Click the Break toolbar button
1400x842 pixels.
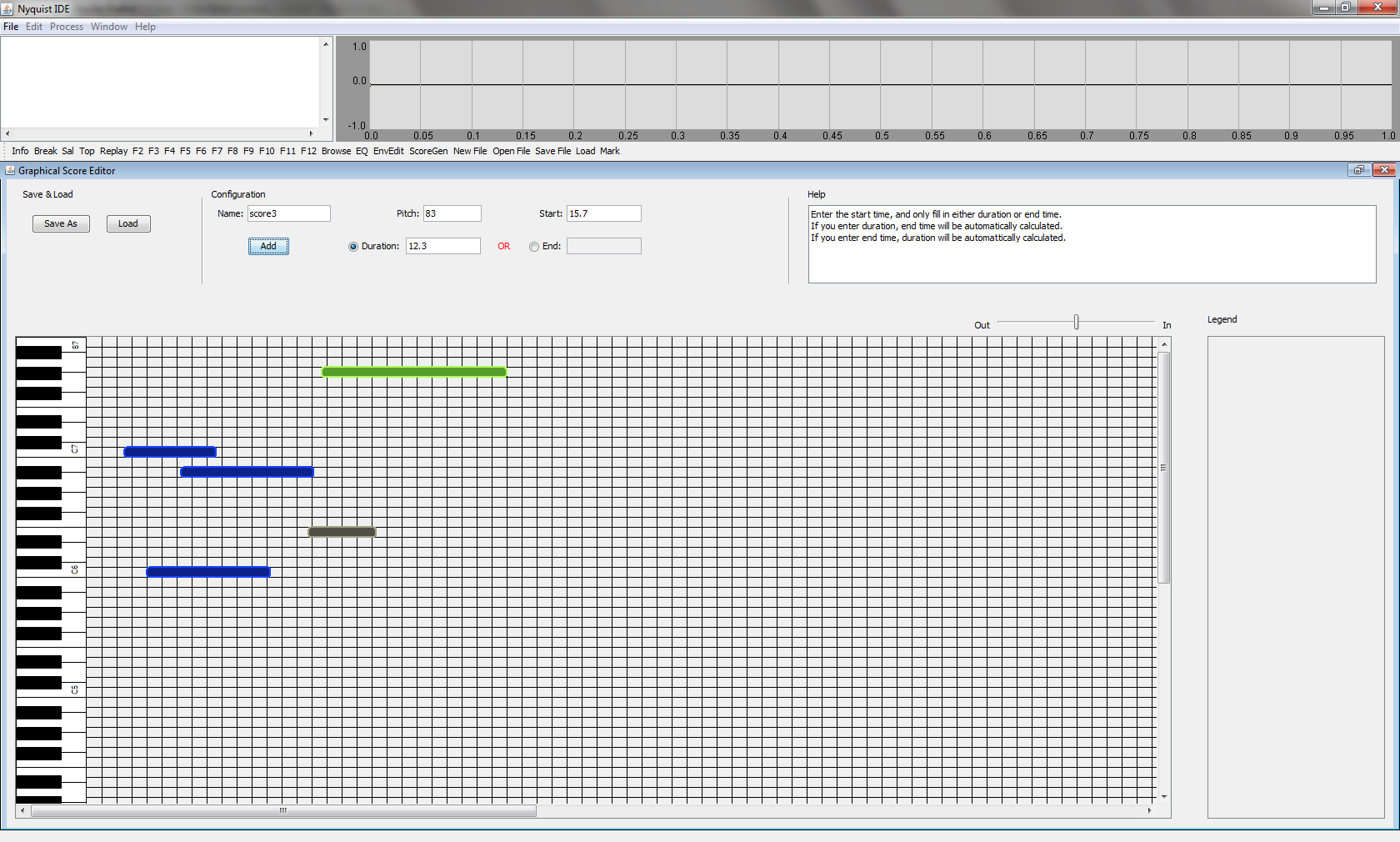click(46, 151)
